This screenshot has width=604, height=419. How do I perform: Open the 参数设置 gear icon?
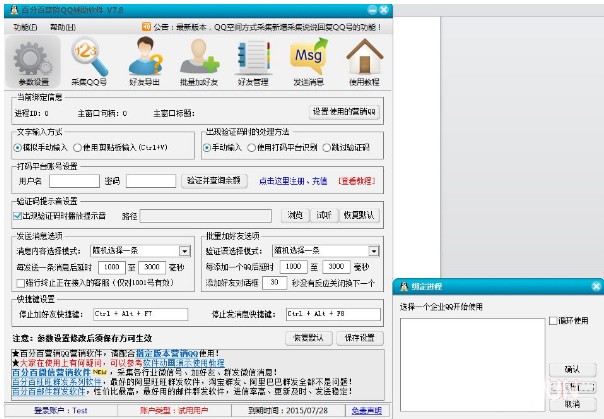33,62
